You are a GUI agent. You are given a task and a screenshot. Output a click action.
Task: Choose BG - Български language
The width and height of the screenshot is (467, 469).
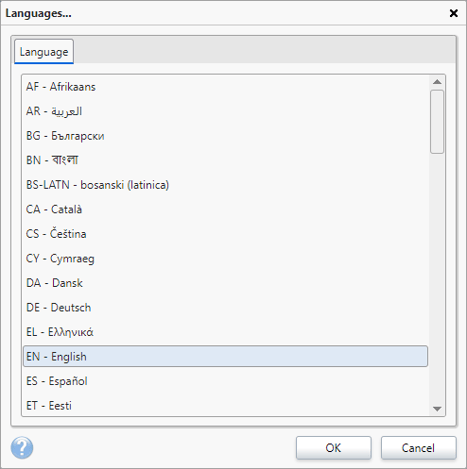pyautogui.click(x=225, y=136)
